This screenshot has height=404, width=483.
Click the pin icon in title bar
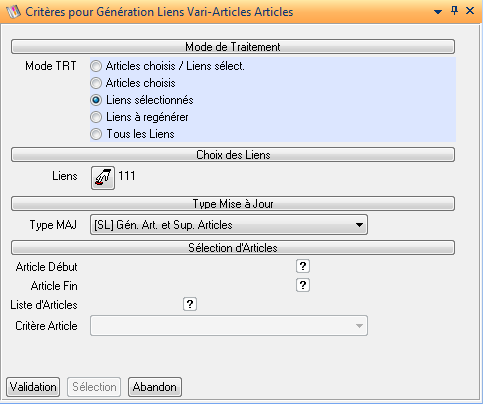pos(454,11)
